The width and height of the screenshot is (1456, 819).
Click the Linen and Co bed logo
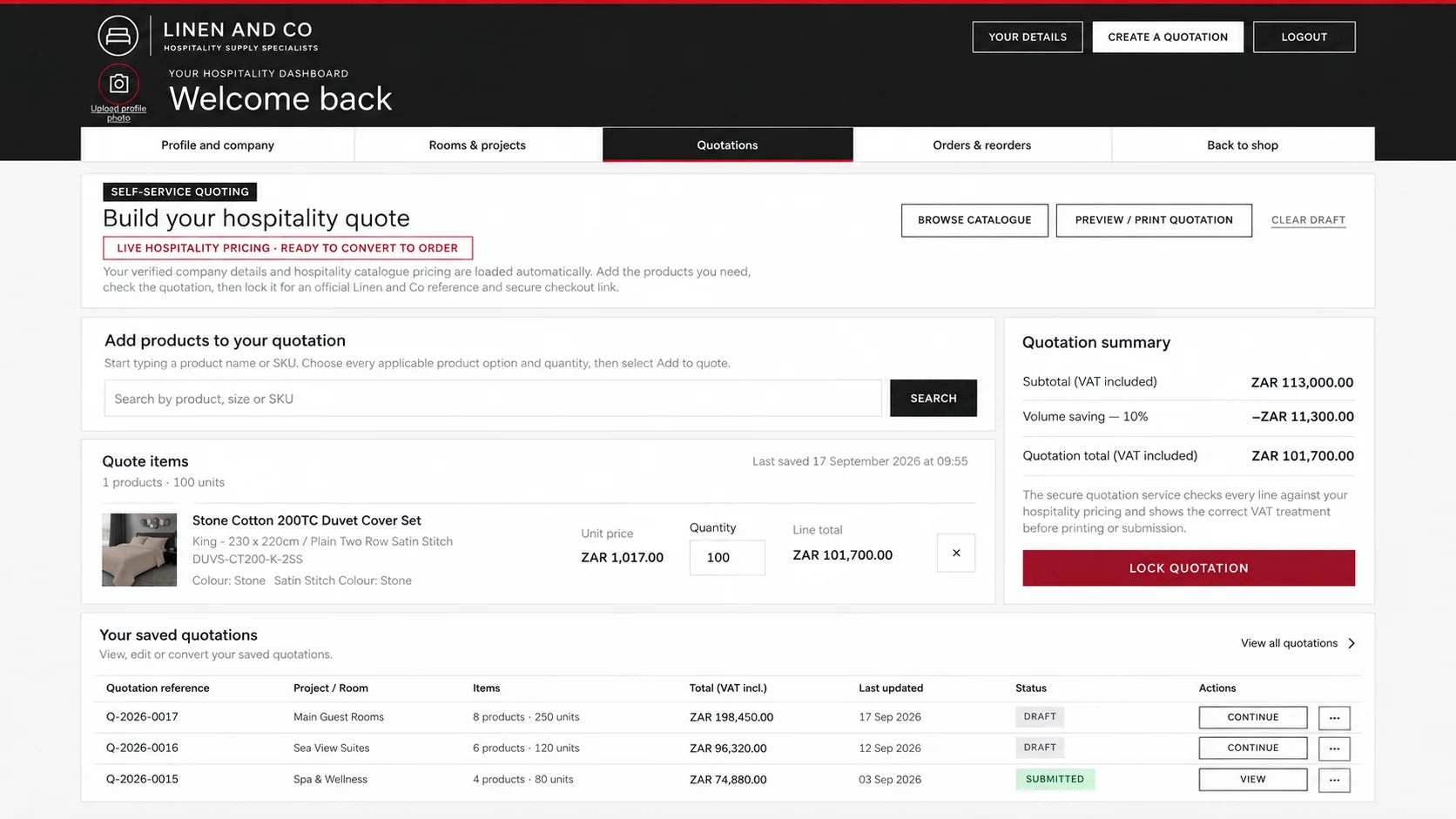pyautogui.click(x=118, y=36)
